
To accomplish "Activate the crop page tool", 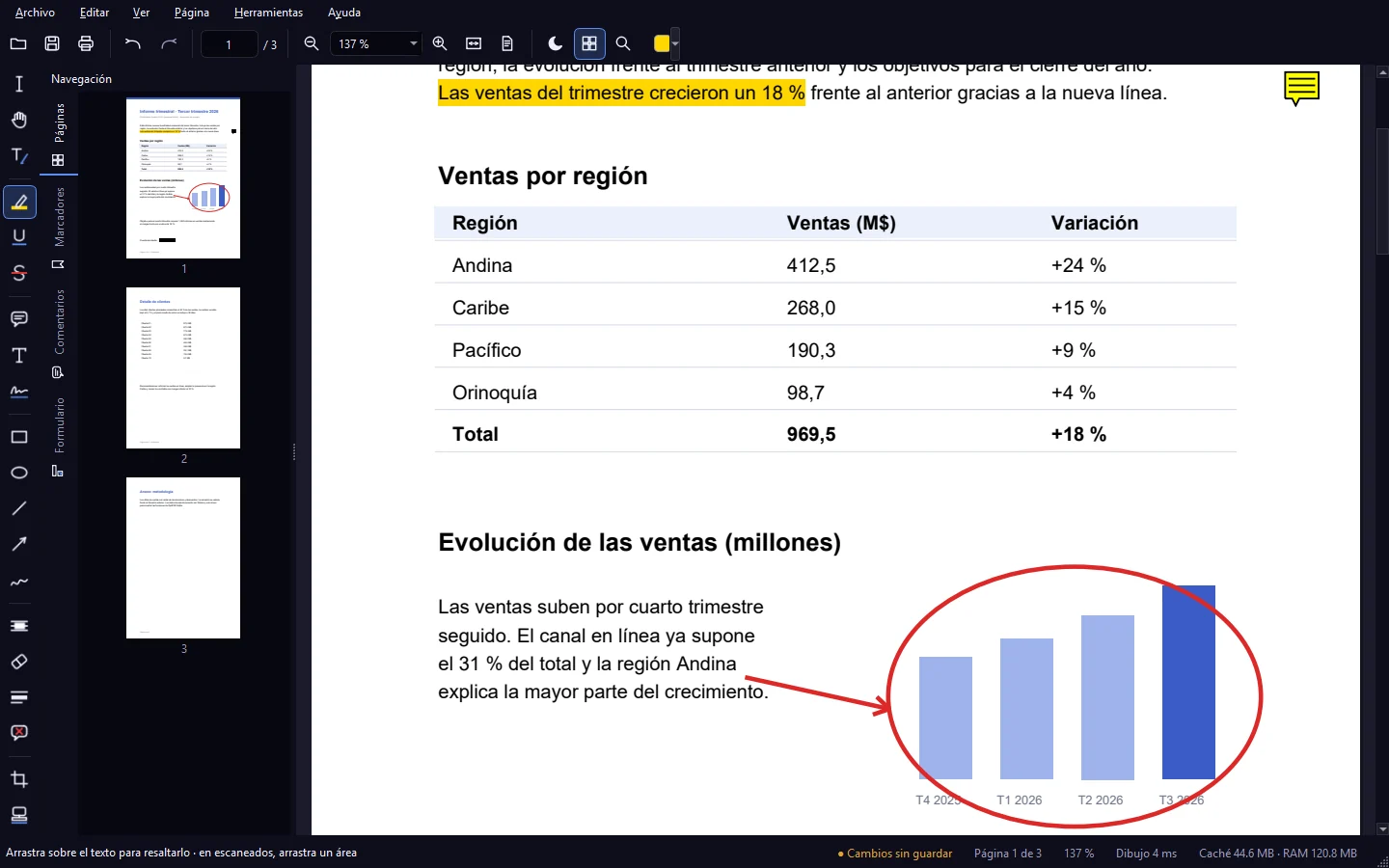I will tap(19, 779).
